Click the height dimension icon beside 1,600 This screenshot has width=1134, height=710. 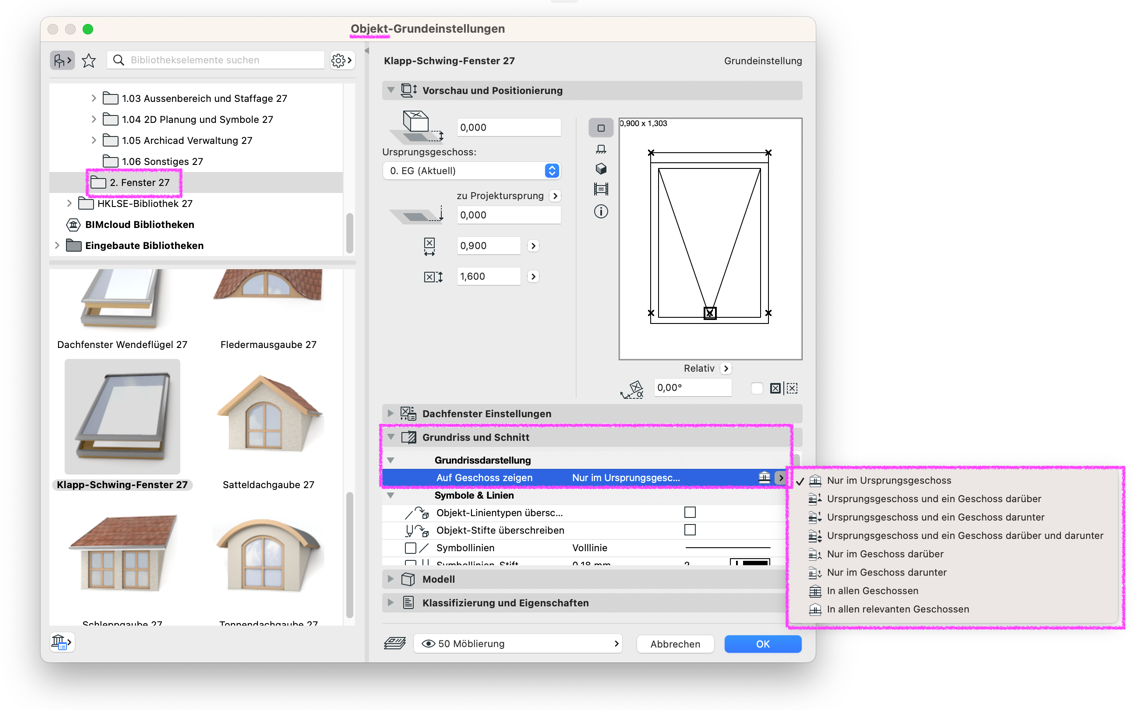coord(432,277)
